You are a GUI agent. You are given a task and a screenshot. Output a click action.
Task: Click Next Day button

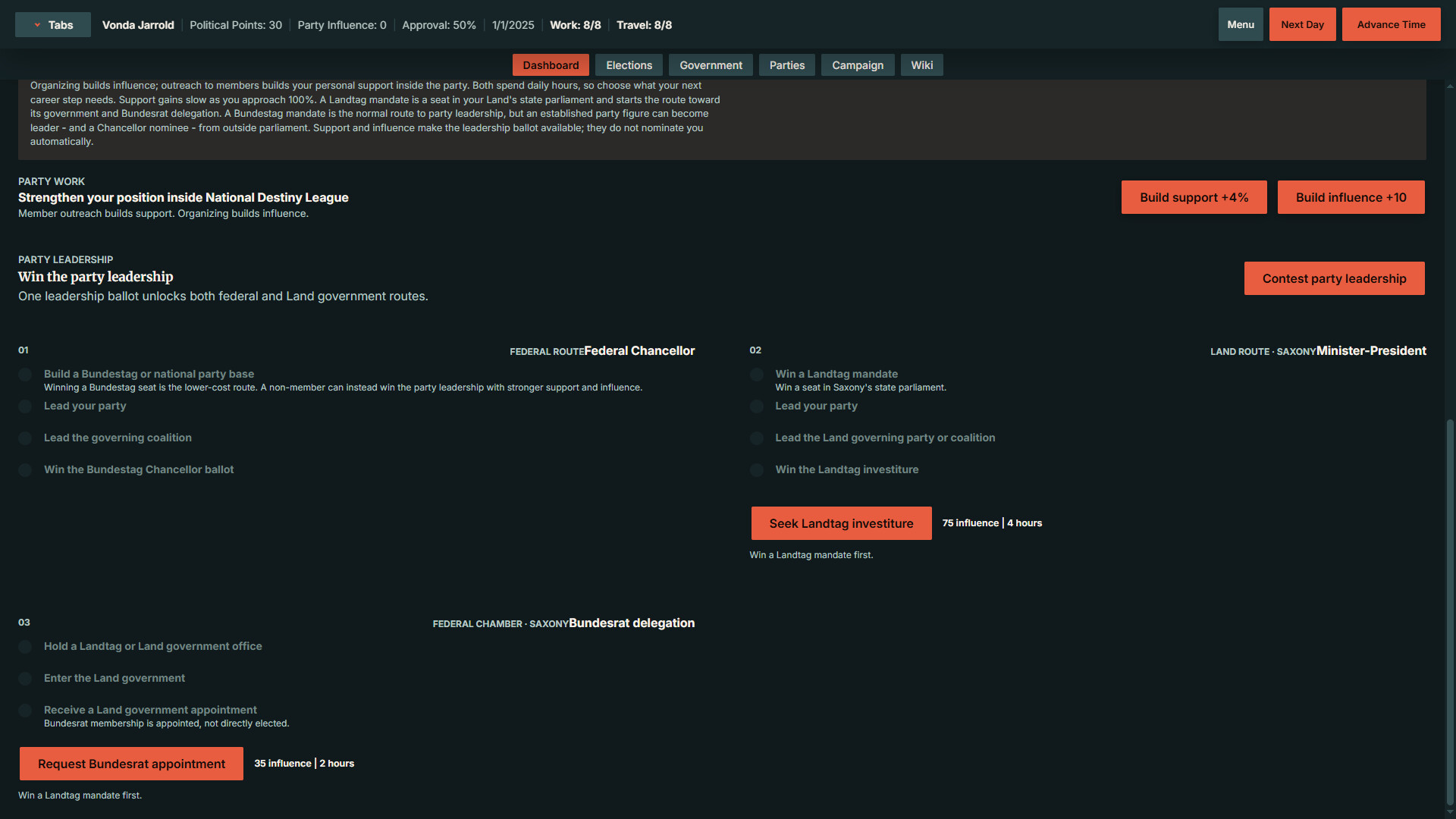click(1302, 25)
